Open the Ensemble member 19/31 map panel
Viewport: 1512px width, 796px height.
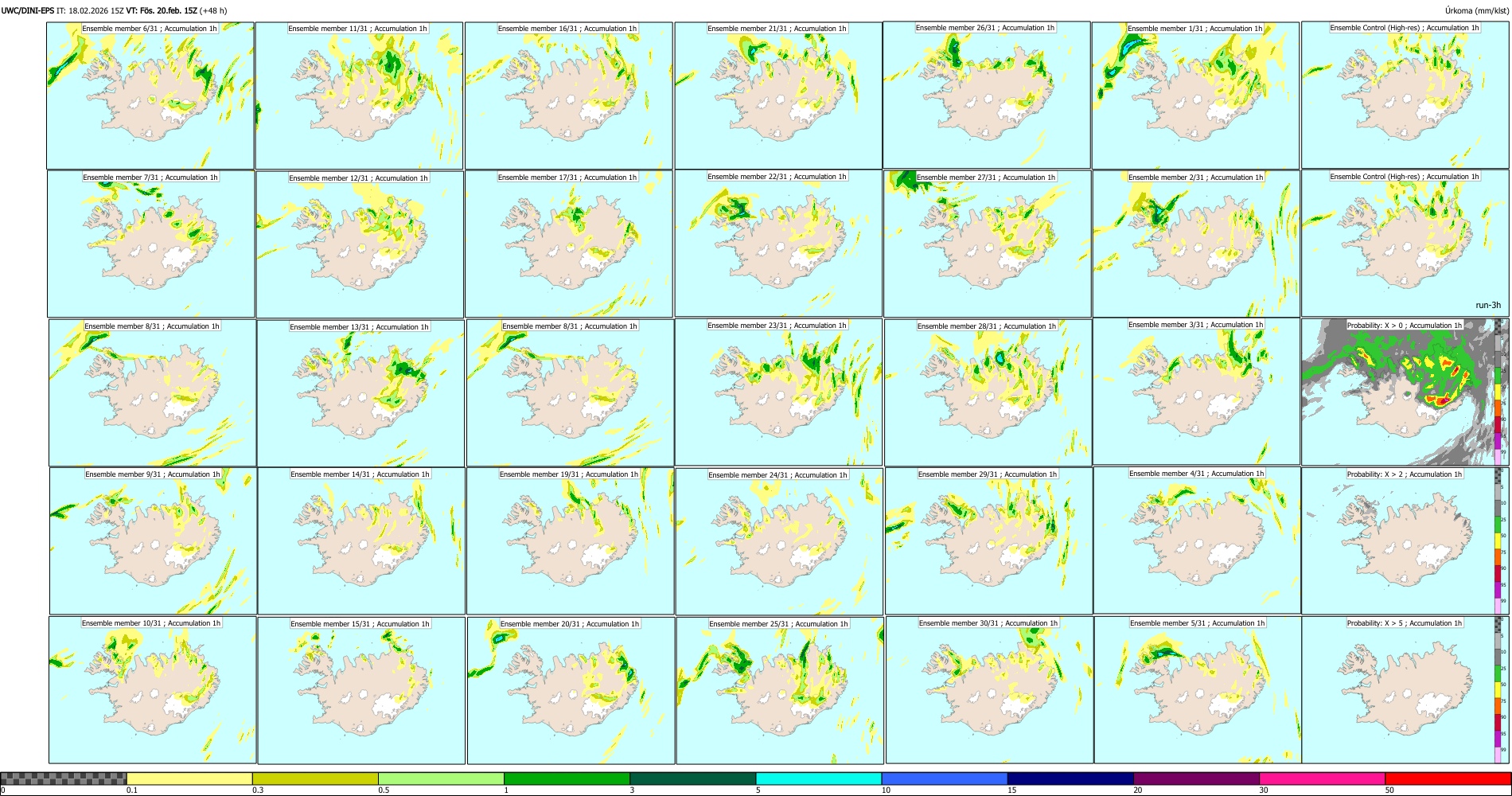point(570,541)
